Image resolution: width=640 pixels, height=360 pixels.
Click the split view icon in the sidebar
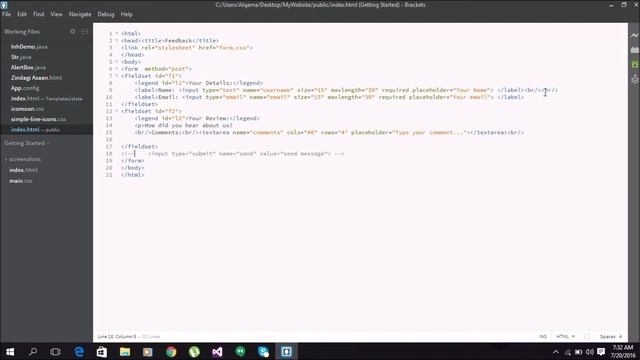click(84, 31)
